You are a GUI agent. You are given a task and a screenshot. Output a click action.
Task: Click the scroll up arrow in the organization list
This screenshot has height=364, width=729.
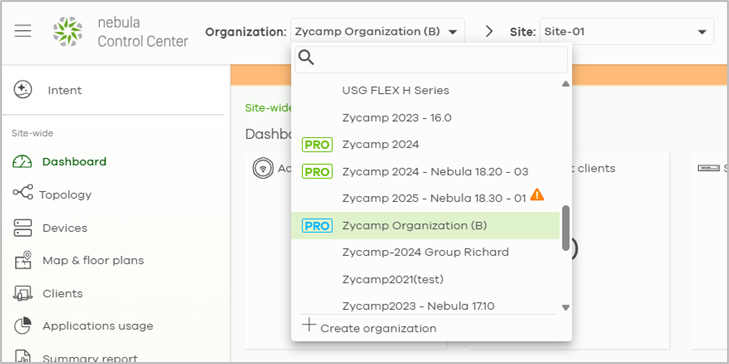tap(565, 84)
